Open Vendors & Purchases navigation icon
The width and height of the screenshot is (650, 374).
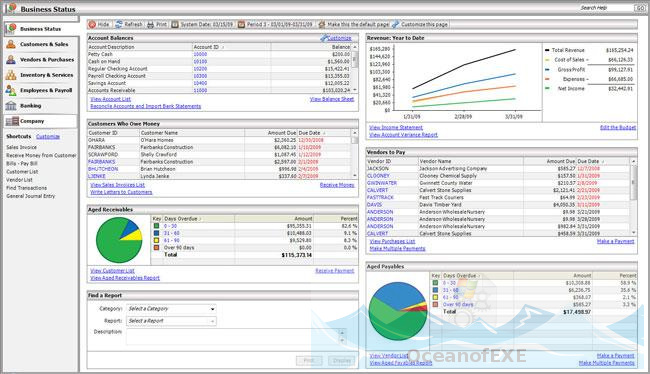click(11, 60)
